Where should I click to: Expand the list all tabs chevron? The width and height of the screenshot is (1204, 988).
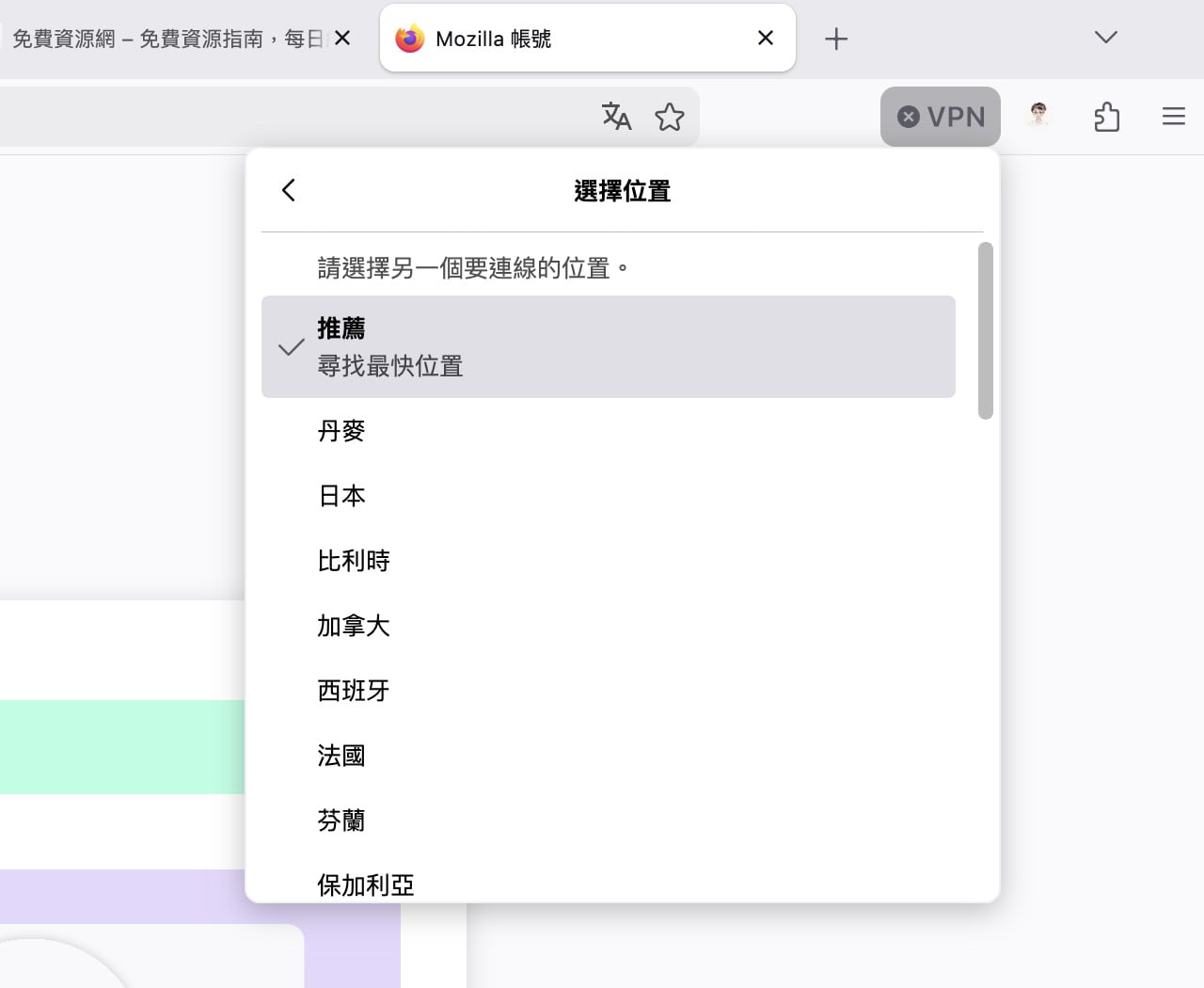(x=1106, y=38)
